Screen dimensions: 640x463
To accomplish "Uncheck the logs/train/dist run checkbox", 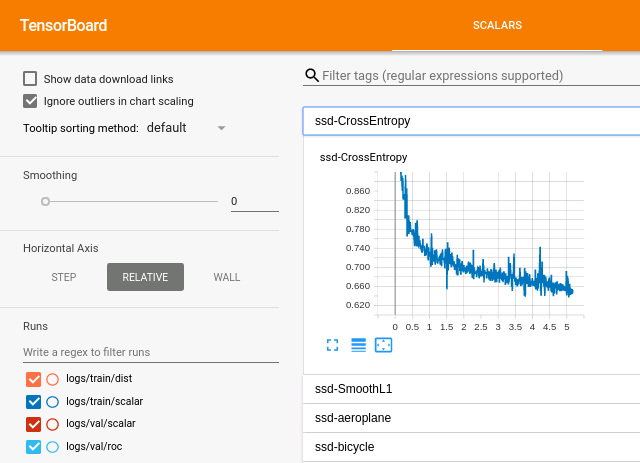I will pos(33,379).
